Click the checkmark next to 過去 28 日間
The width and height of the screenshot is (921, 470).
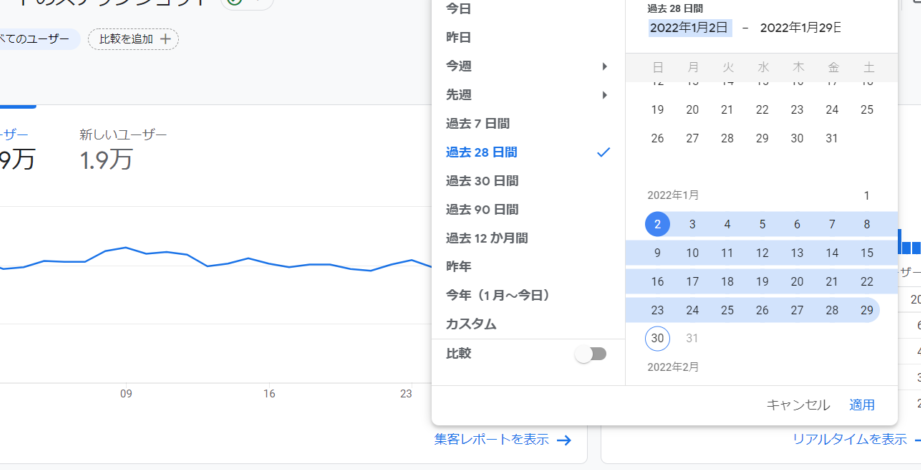pos(603,152)
